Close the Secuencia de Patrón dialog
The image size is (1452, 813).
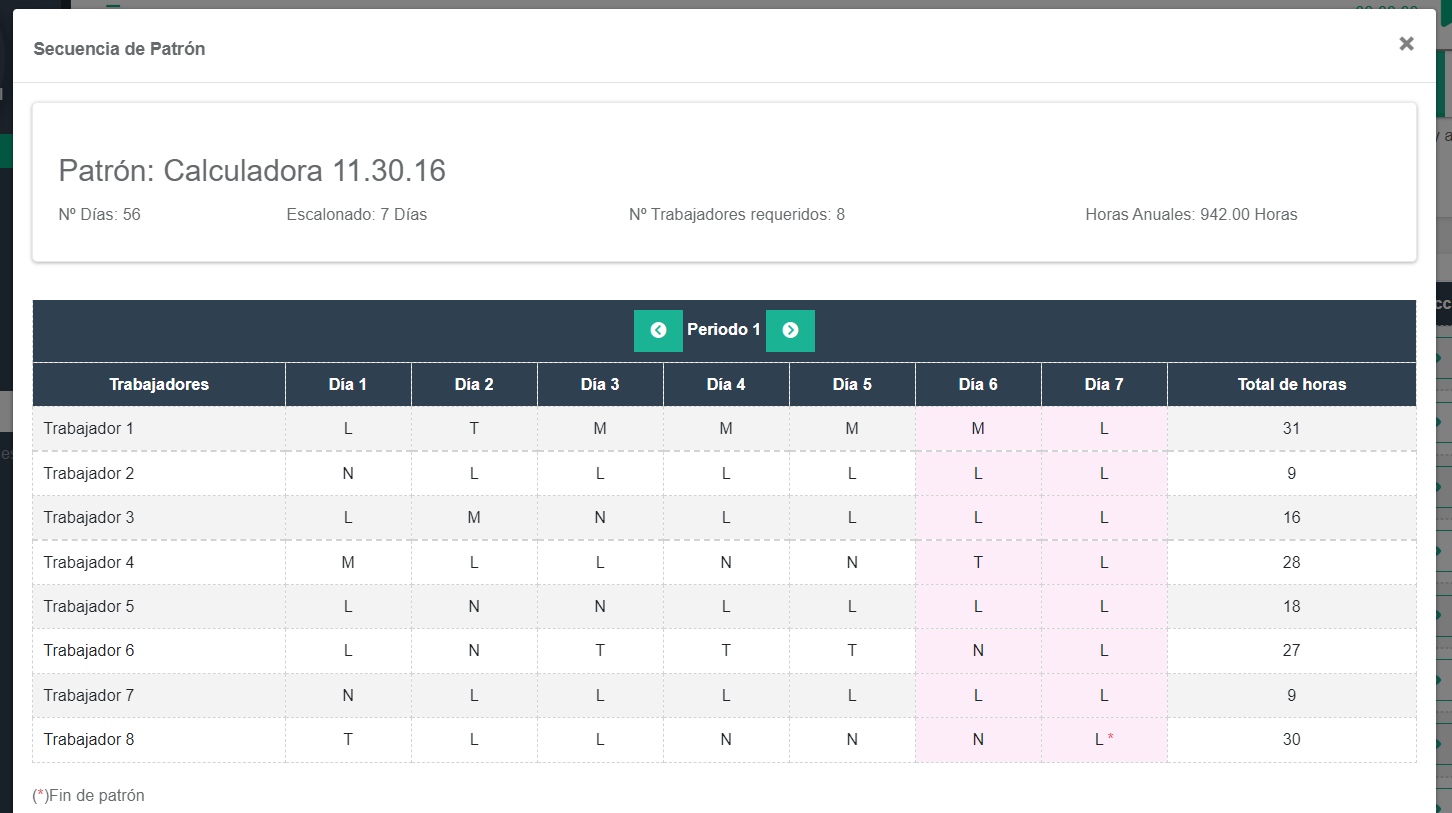click(x=1406, y=44)
